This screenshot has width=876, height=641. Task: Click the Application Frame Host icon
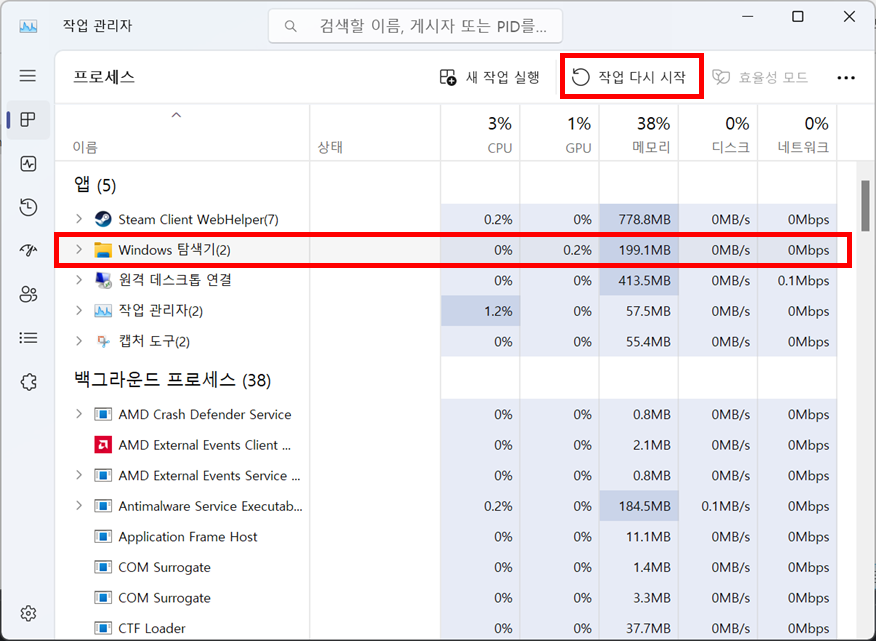point(103,536)
